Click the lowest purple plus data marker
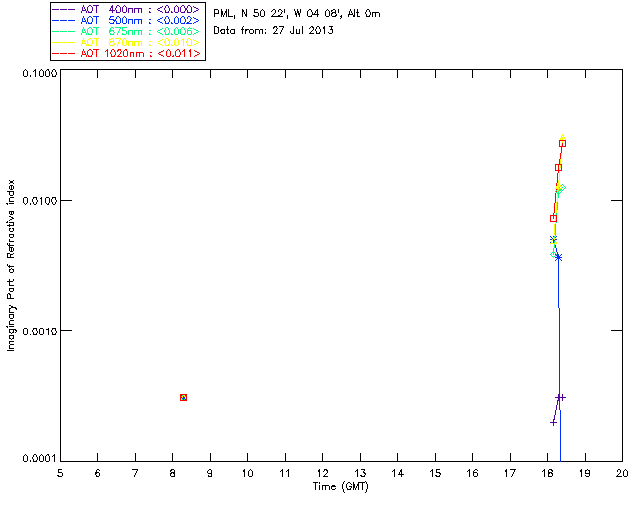Screen dimensions: 640x512 [x=553, y=423]
